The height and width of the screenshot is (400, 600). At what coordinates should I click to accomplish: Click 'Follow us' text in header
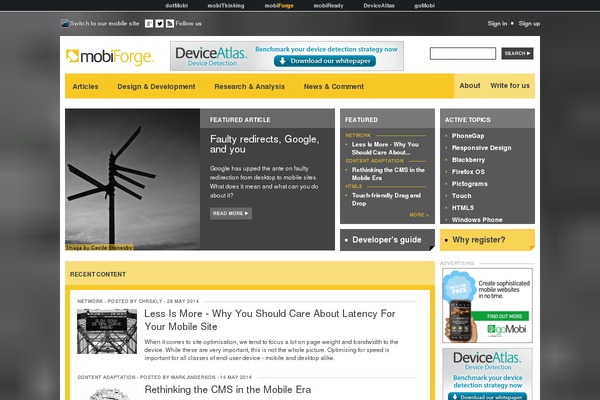[189, 24]
